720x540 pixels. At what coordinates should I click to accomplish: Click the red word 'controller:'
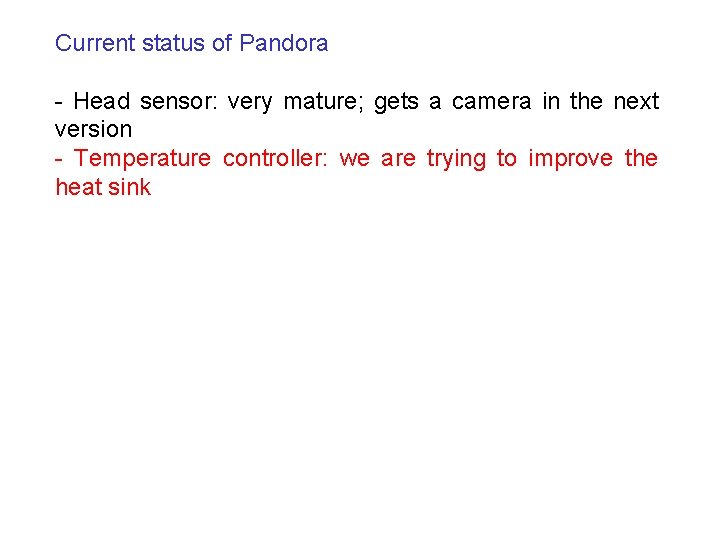275,158
